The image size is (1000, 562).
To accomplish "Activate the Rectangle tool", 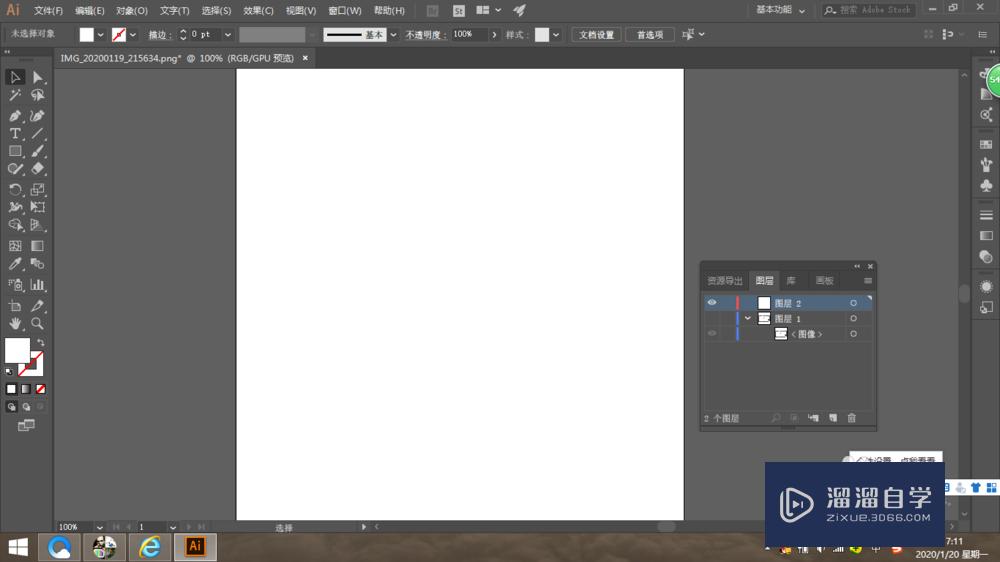I will [15, 152].
